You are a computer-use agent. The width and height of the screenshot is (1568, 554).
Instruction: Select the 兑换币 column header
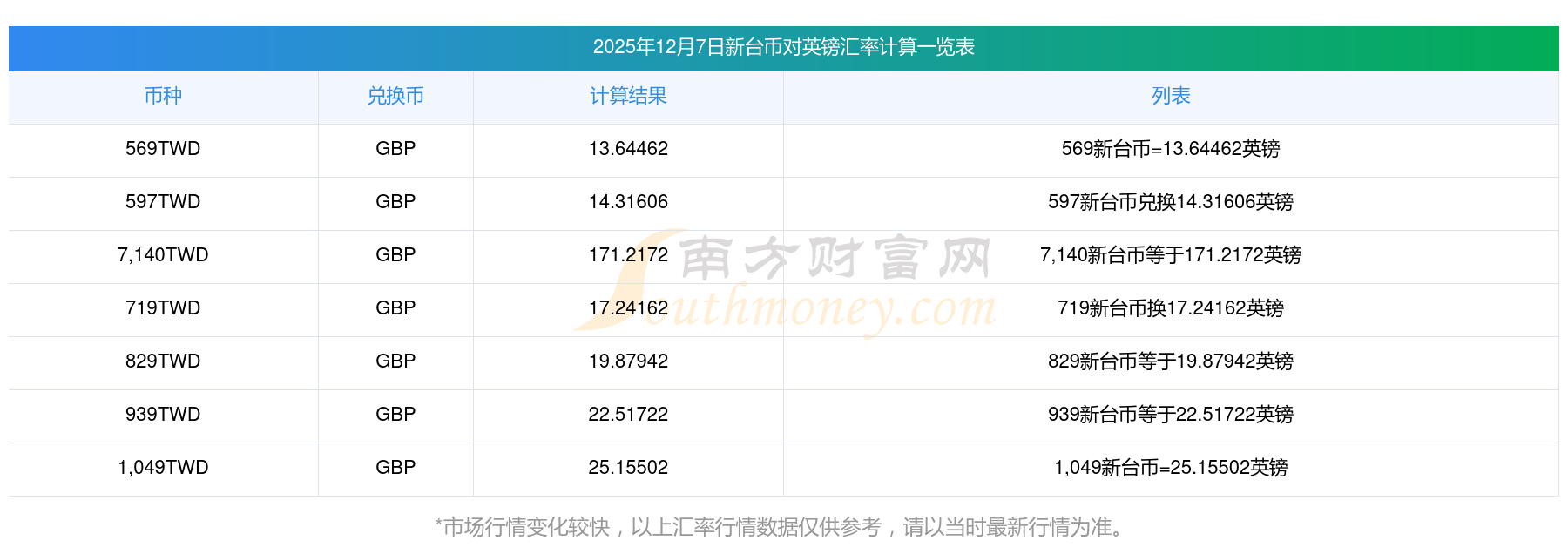(395, 97)
